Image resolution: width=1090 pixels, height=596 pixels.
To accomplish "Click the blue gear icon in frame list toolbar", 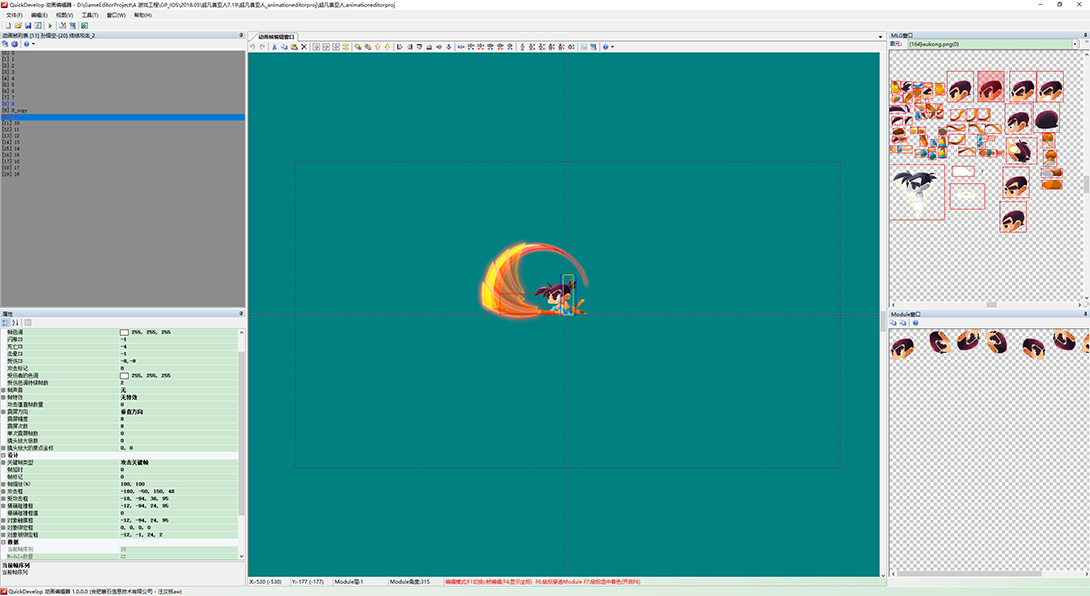I will [x=15, y=44].
